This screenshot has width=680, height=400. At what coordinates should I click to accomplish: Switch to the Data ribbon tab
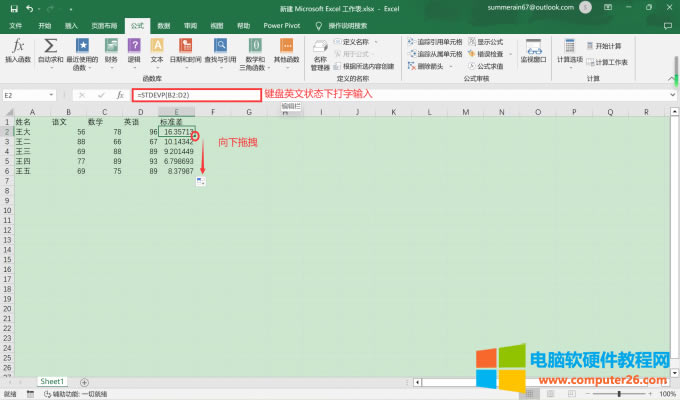[x=163, y=25]
